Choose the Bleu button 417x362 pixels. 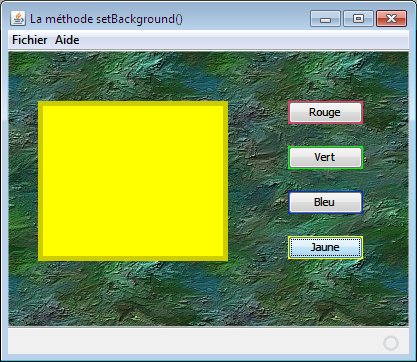325,202
